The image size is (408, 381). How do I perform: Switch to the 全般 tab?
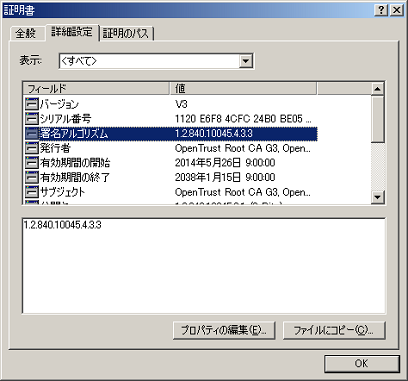point(26,33)
